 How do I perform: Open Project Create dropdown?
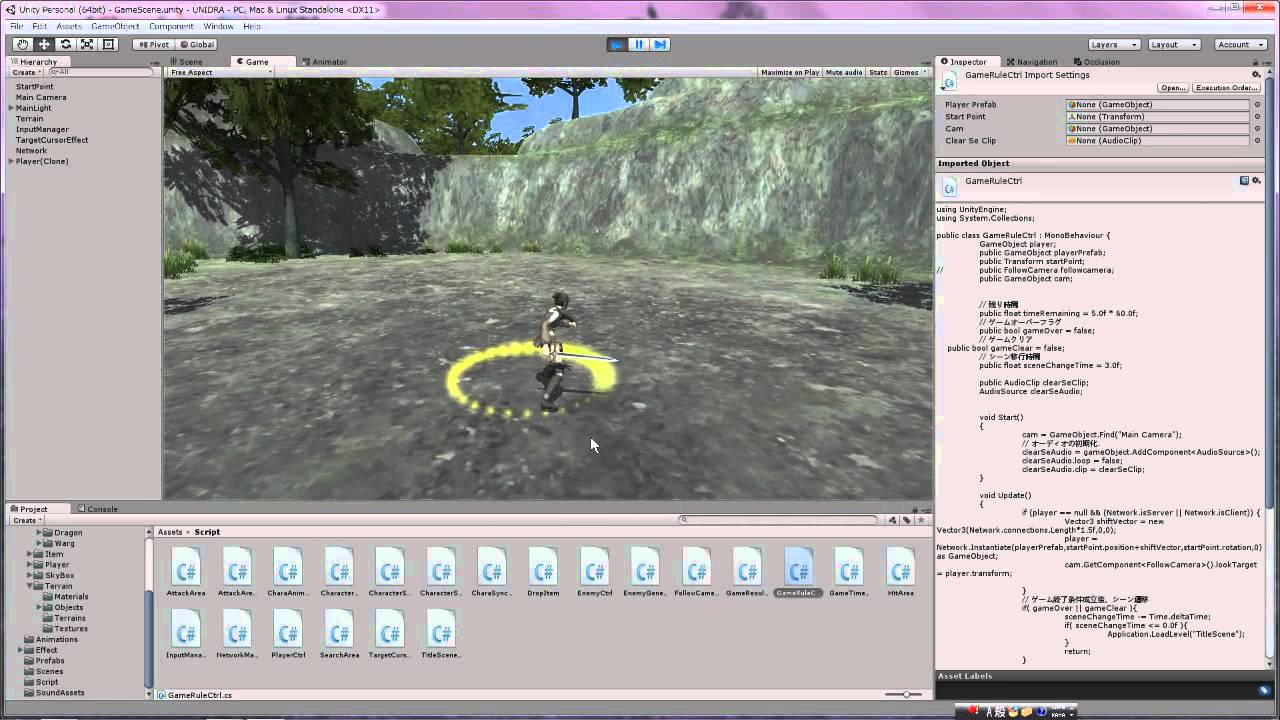pos(27,520)
